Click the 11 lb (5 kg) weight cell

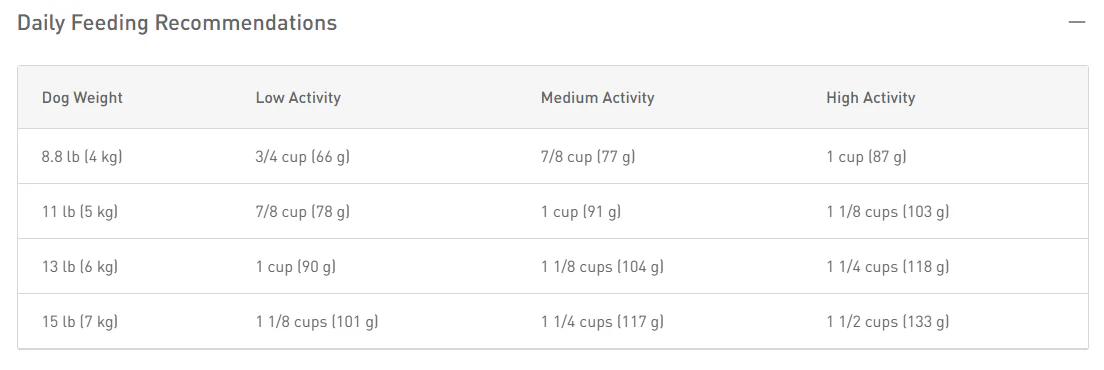pyautogui.click(x=80, y=212)
